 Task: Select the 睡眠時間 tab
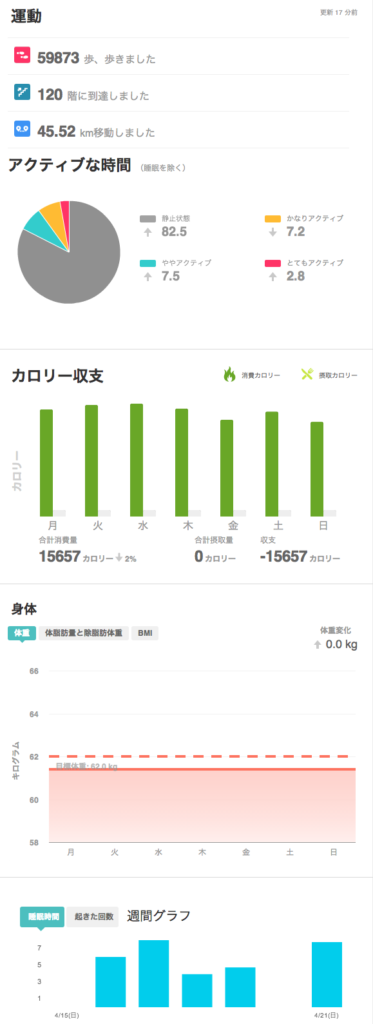click(x=42, y=917)
